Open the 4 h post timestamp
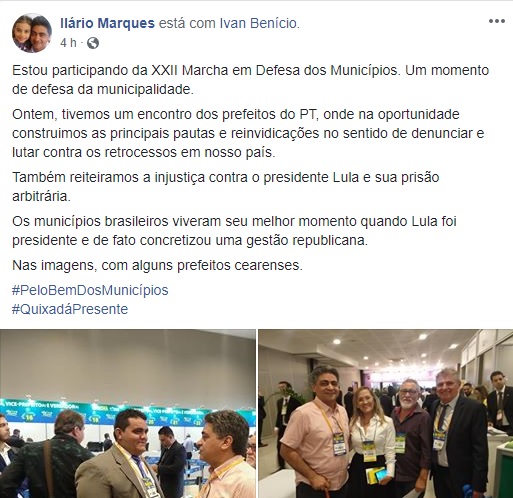Image resolution: width=513 pixels, height=498 pixels. pyautogui.click(x=68, y=43)
